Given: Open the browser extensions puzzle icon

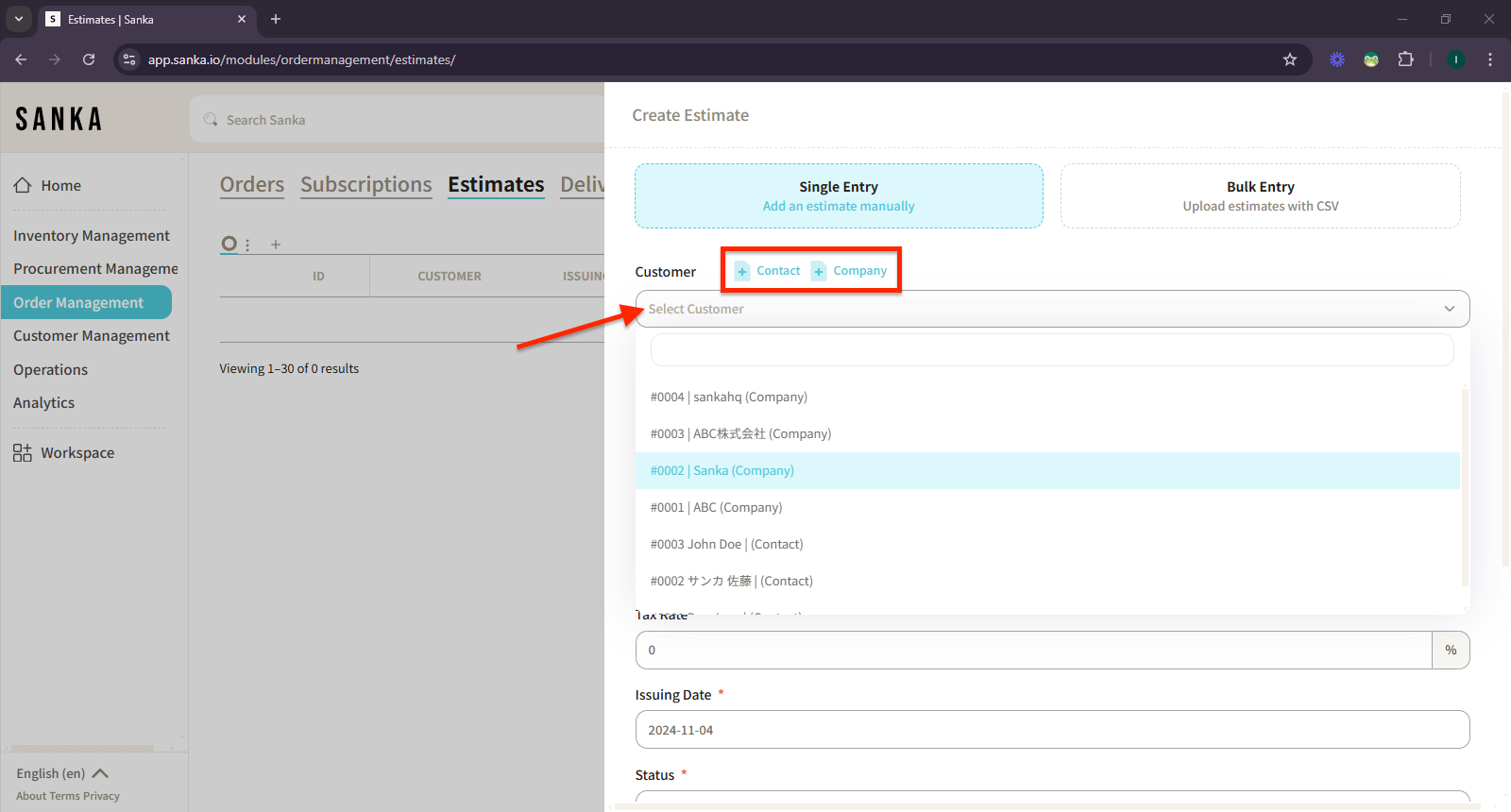Looking at the screenshot, I should pos(1405,59).
